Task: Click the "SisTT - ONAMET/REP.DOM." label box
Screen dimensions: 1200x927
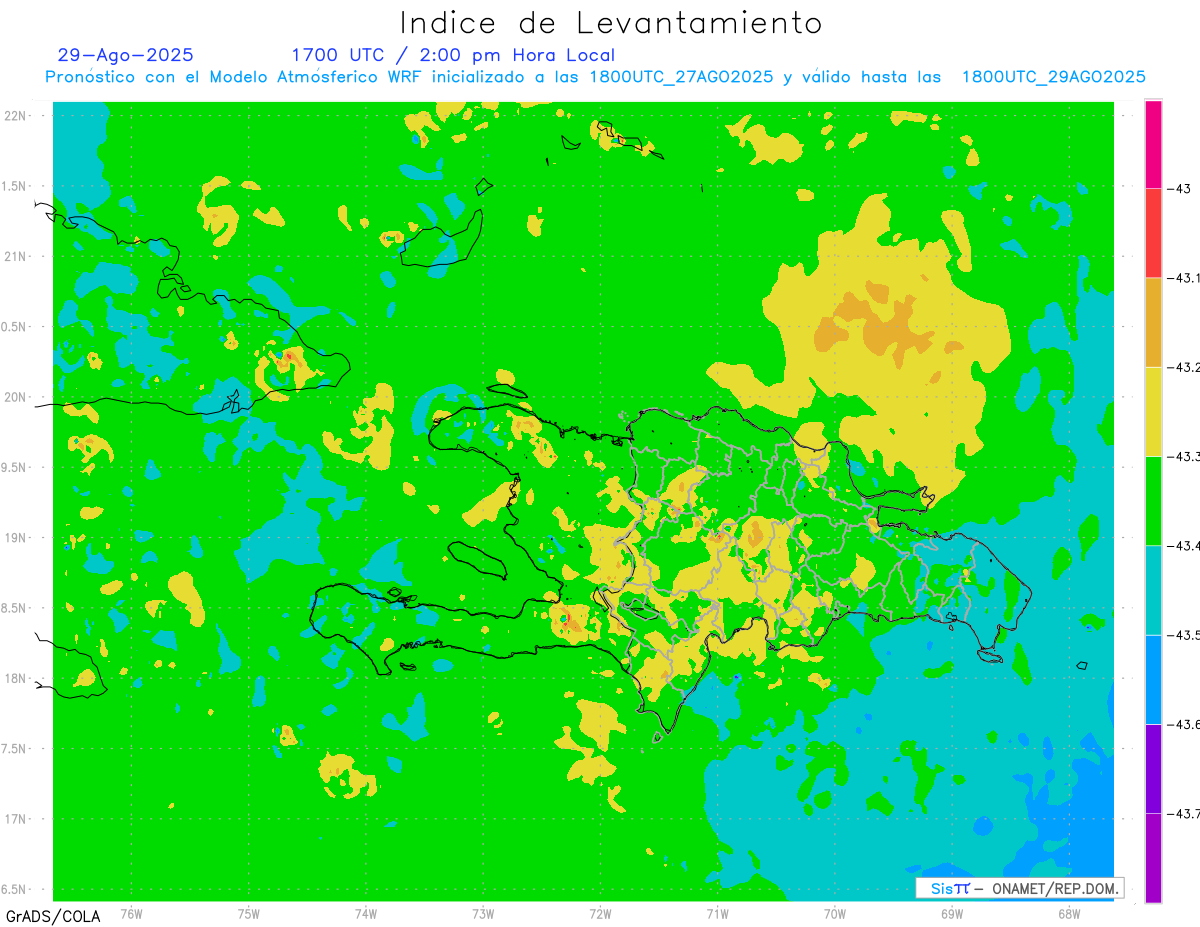Action: pos(1020,888)
